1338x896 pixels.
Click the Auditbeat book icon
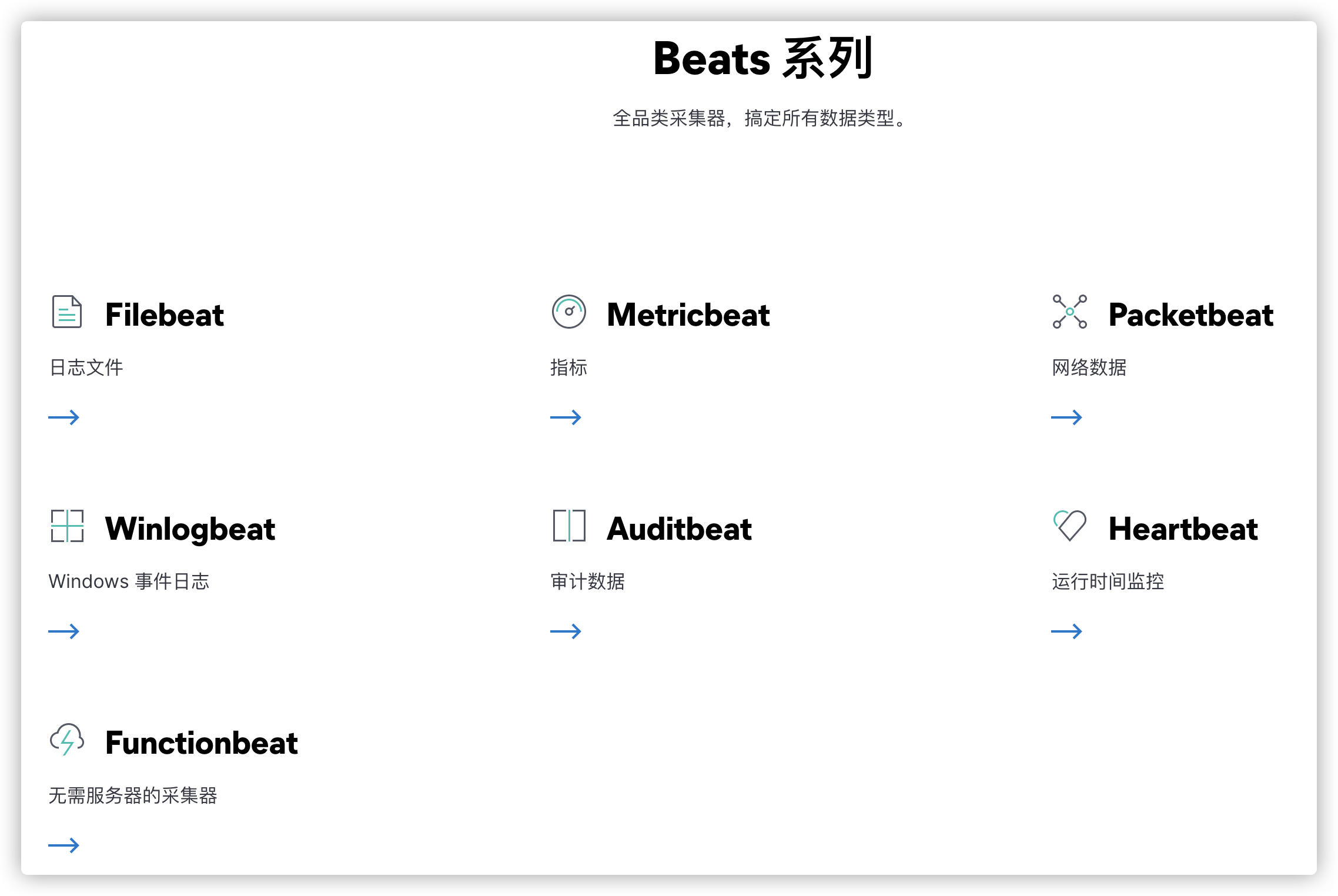click(x=568, y=526)
